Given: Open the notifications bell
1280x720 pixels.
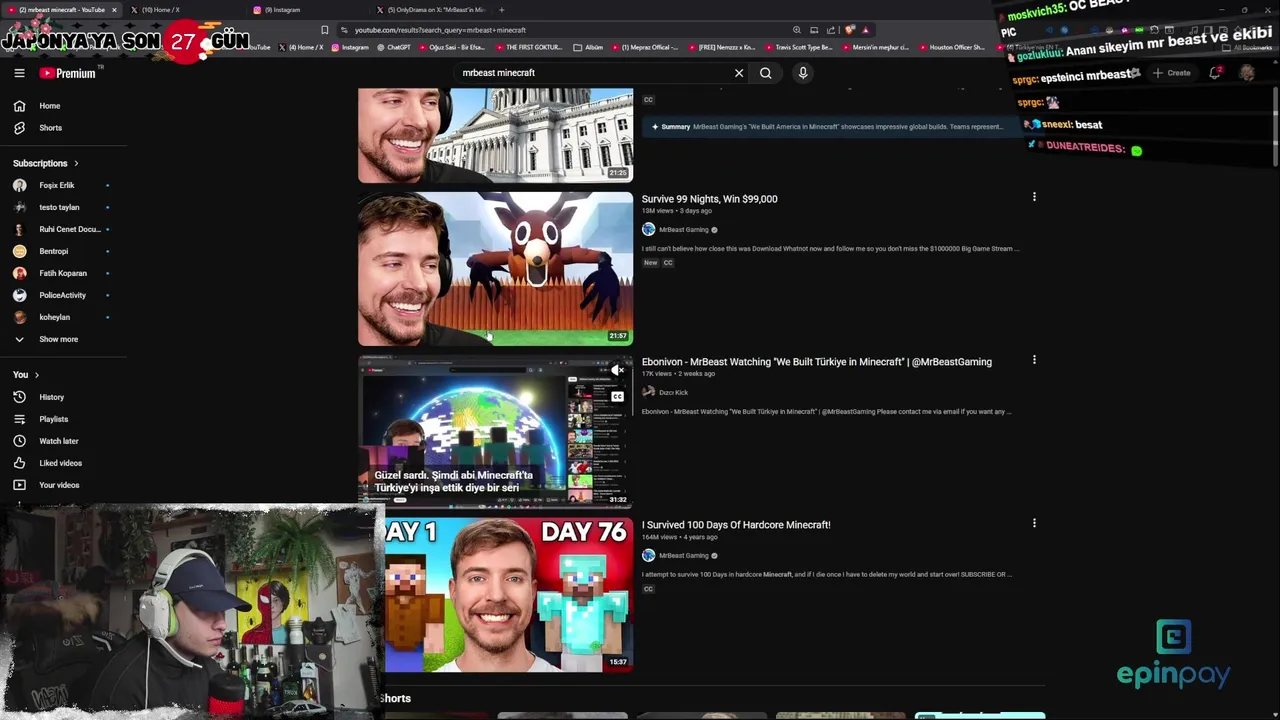Looking at the screenshot, I should (1215, 73).
